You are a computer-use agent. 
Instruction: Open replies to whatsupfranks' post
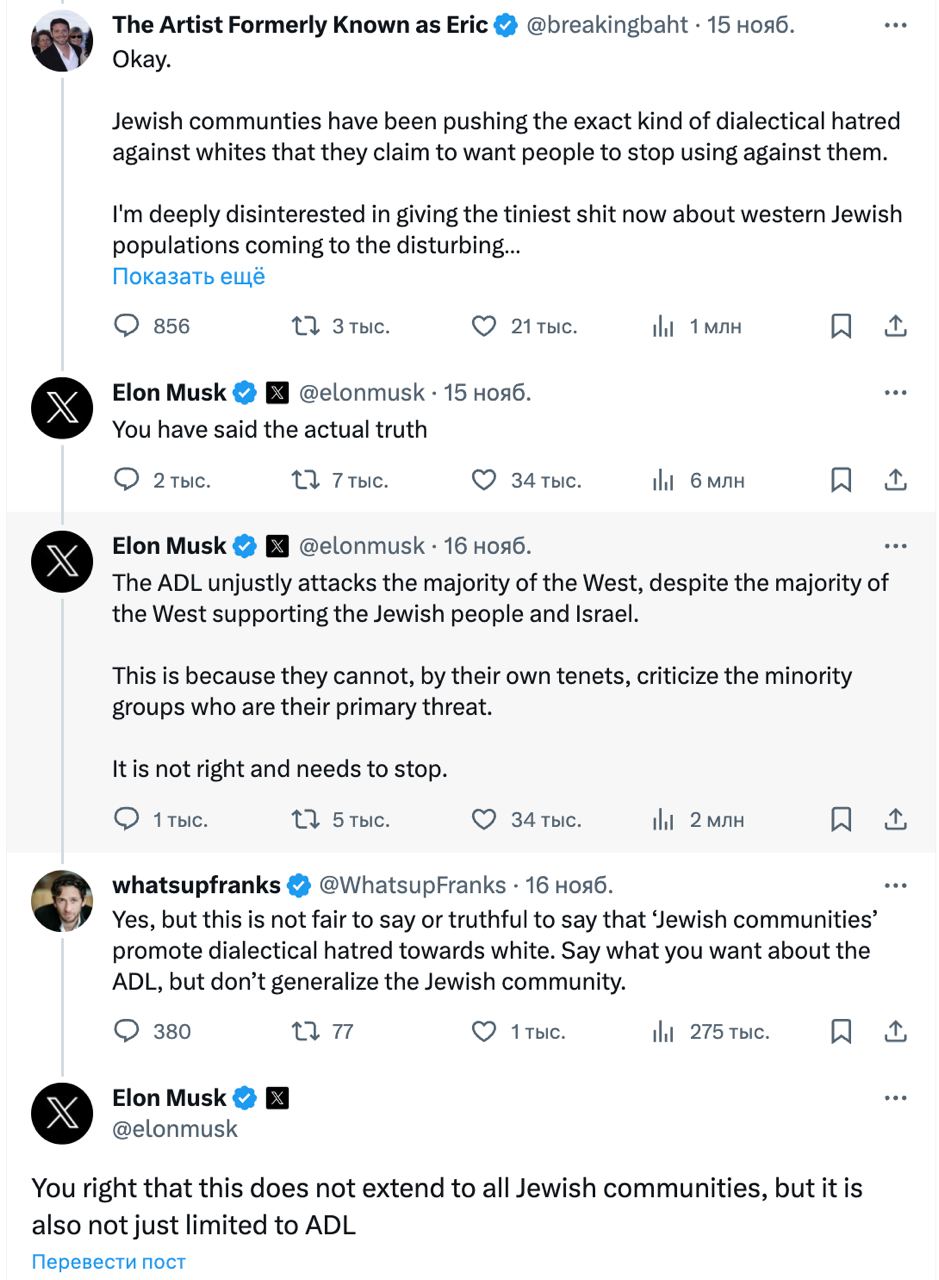126,1032
